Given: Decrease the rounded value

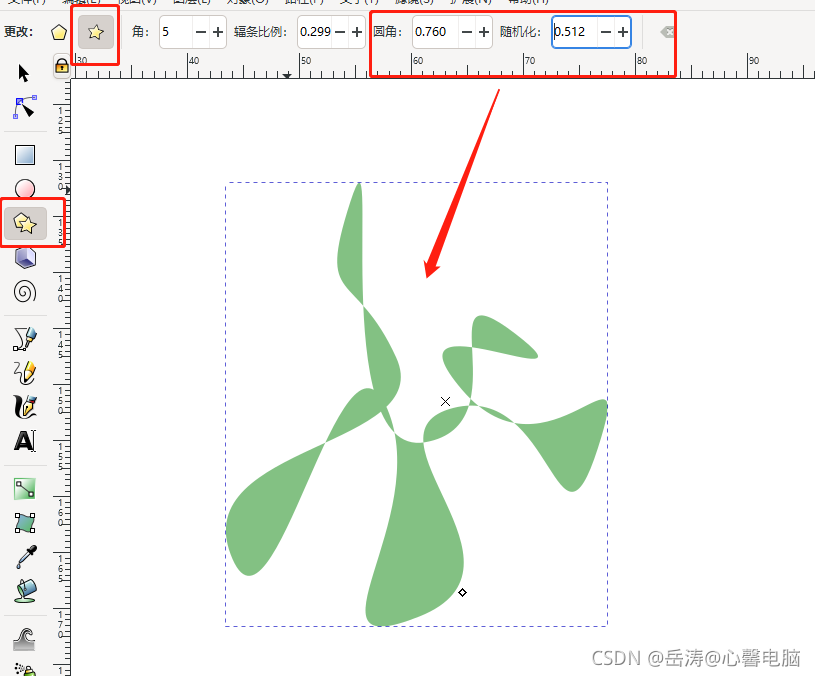Looking at the screenshot, I should click(467, 32).
